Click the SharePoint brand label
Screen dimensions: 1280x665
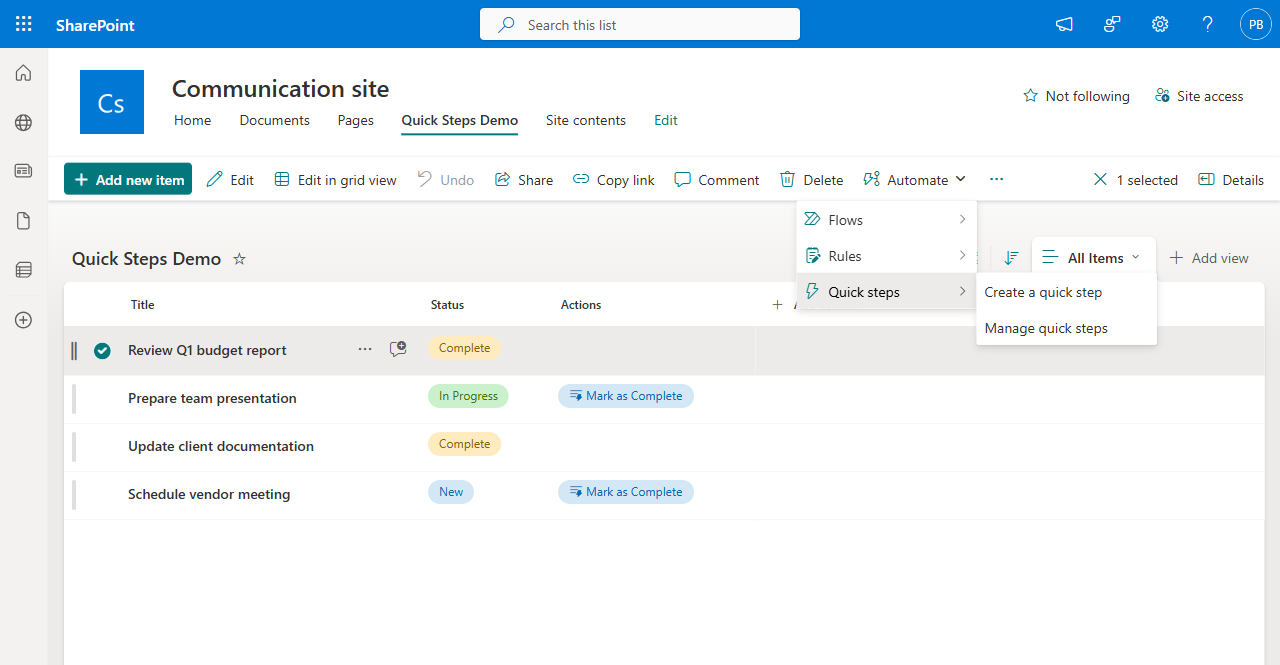click(x=95, y=25)
